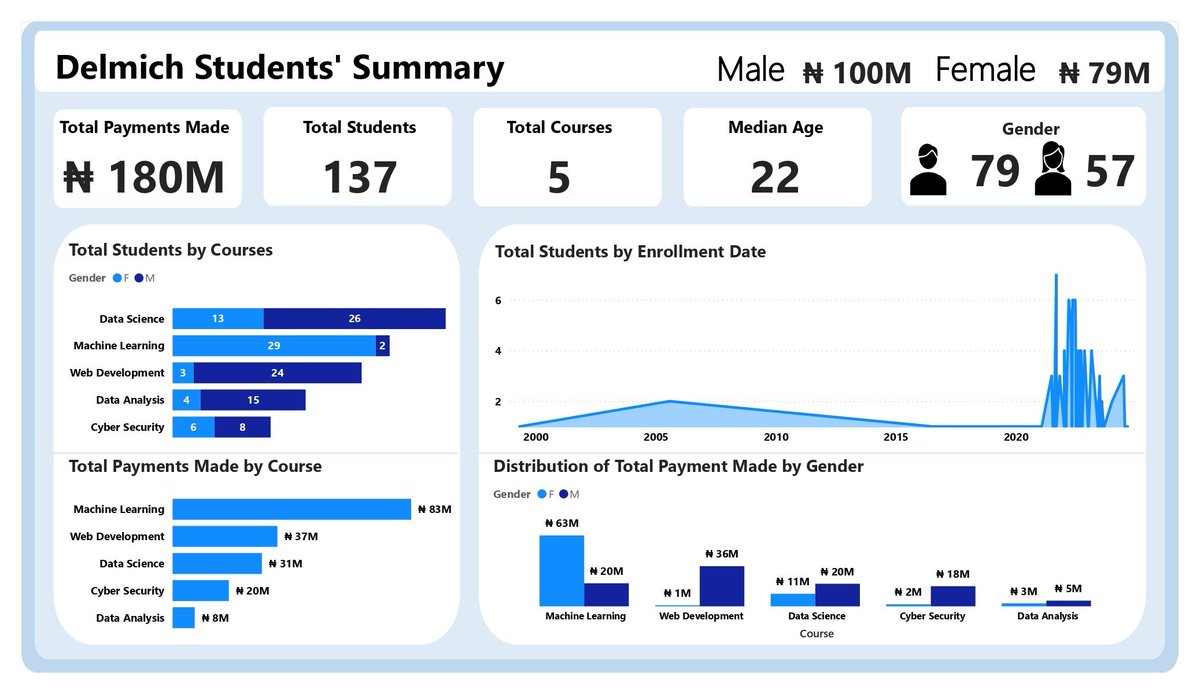
Task: Click the Data Analysis female bar showing 4
Action: tap(187, 400)
